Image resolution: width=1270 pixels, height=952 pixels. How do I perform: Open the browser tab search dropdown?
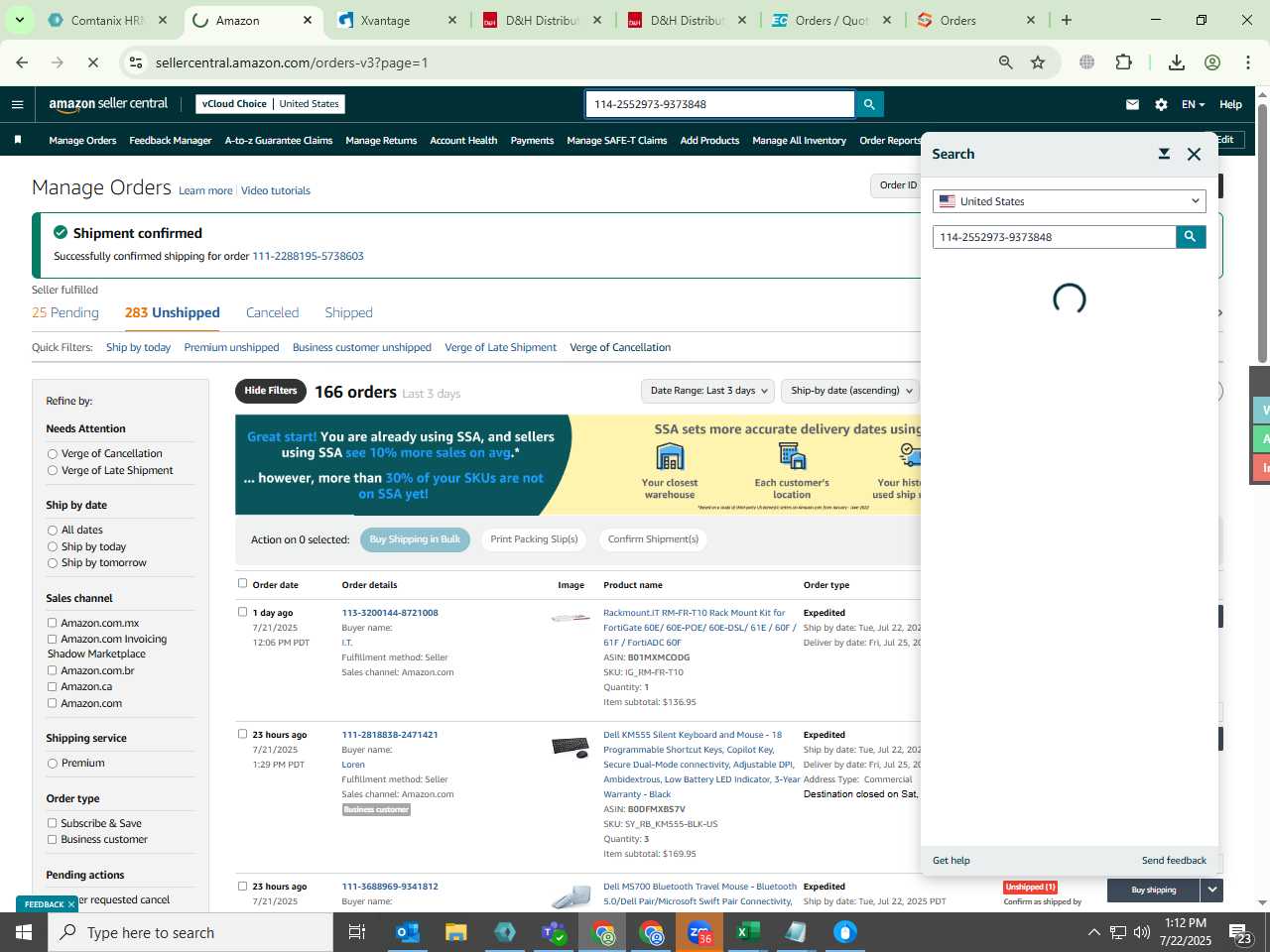[19, 20]
